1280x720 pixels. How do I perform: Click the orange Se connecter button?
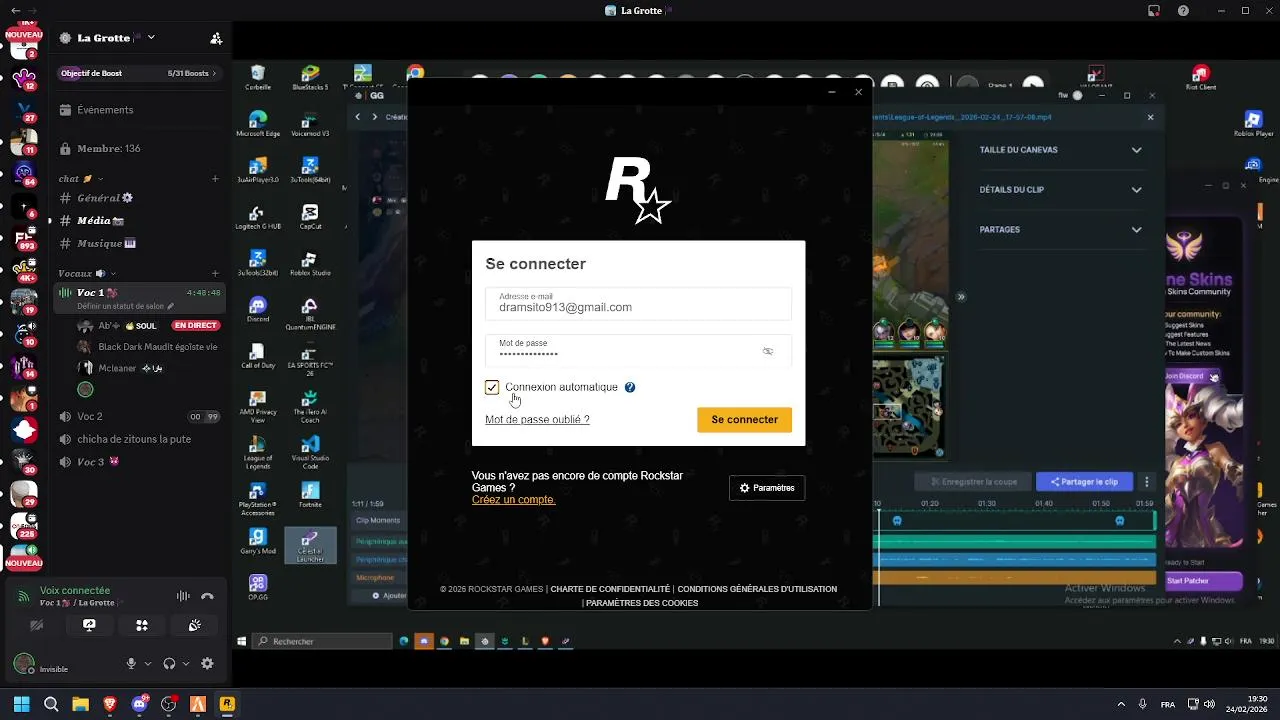744,420
